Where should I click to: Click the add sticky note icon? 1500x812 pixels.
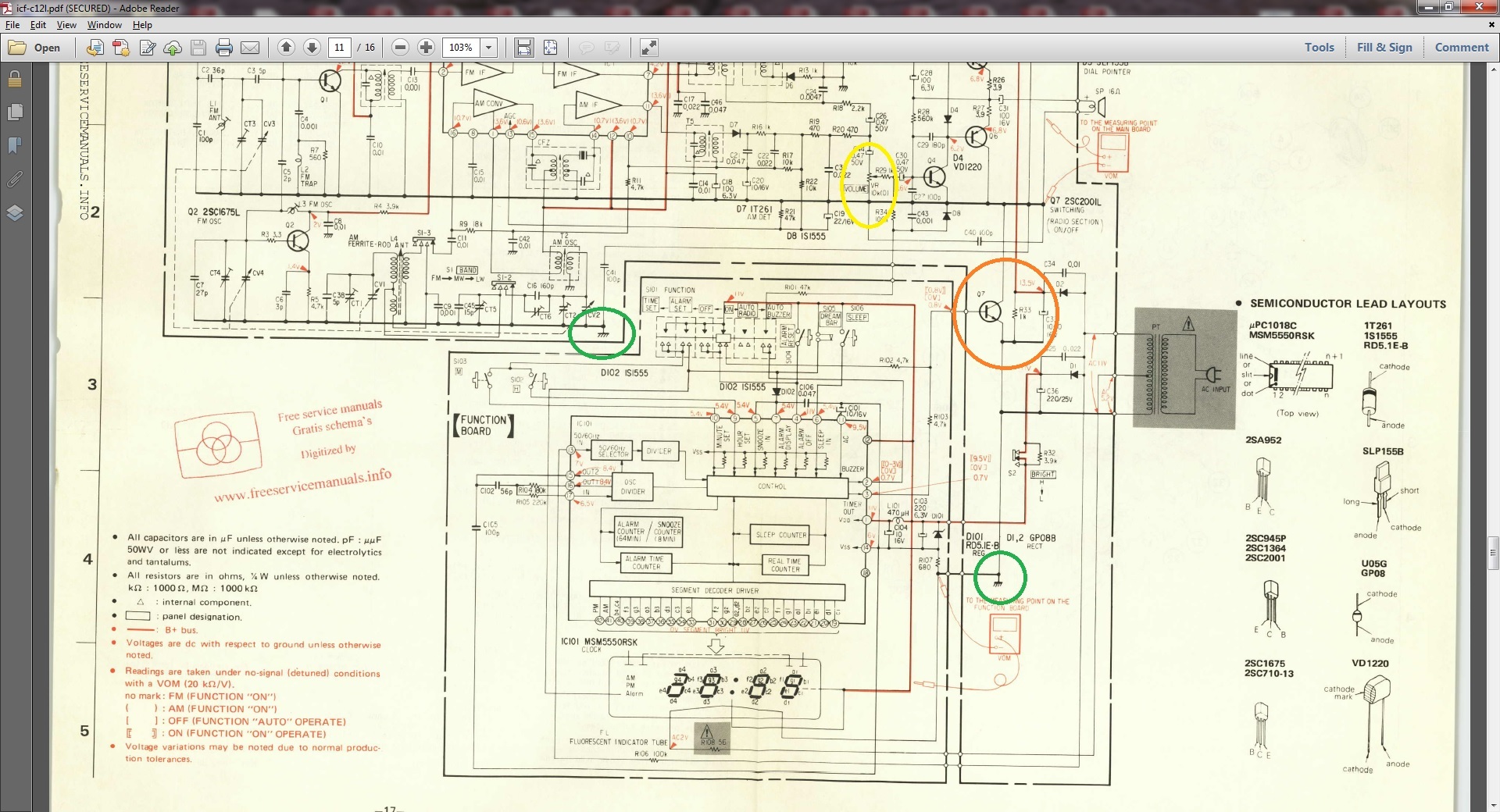586,48
